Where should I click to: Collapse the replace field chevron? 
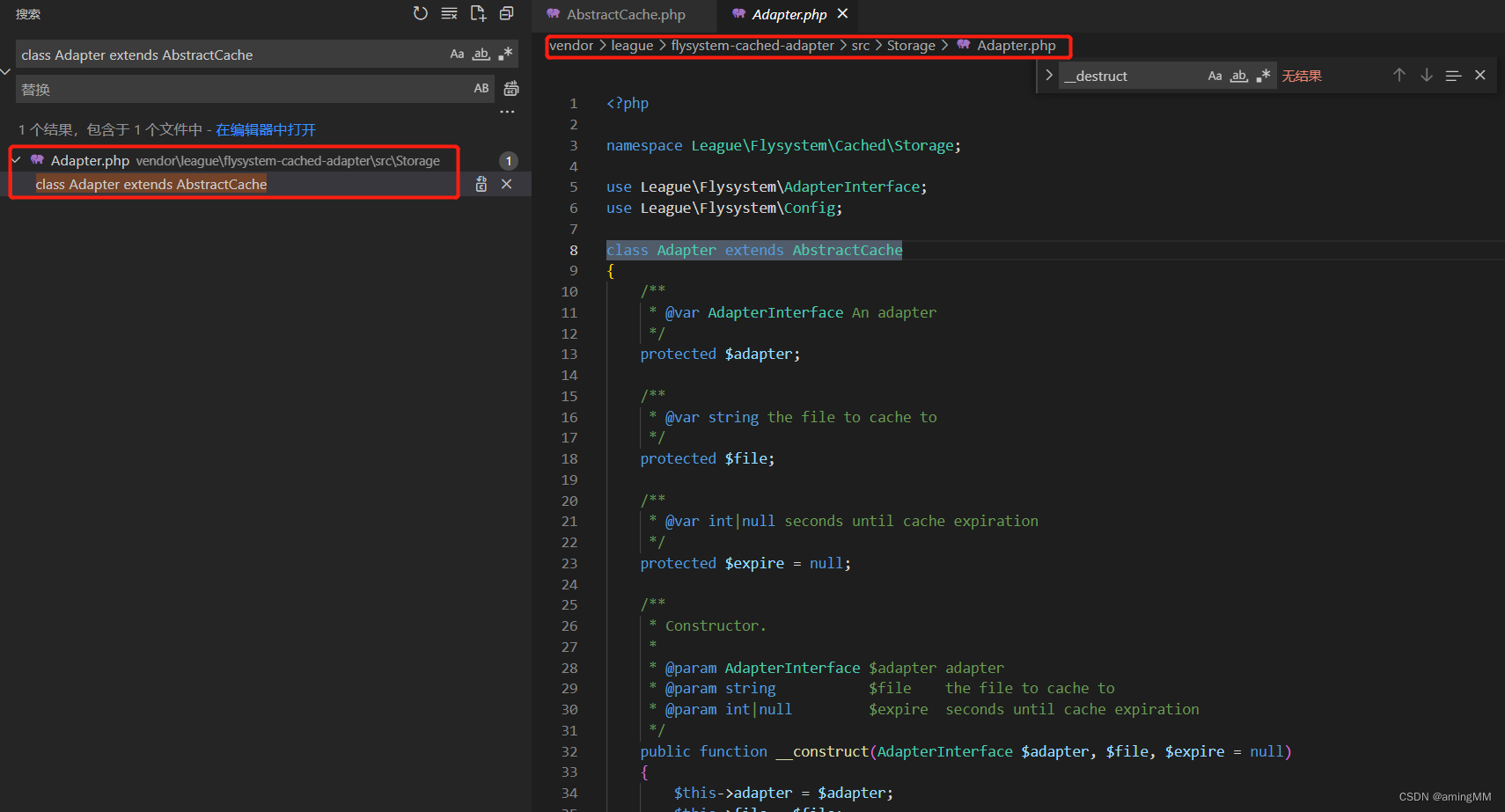5,71
